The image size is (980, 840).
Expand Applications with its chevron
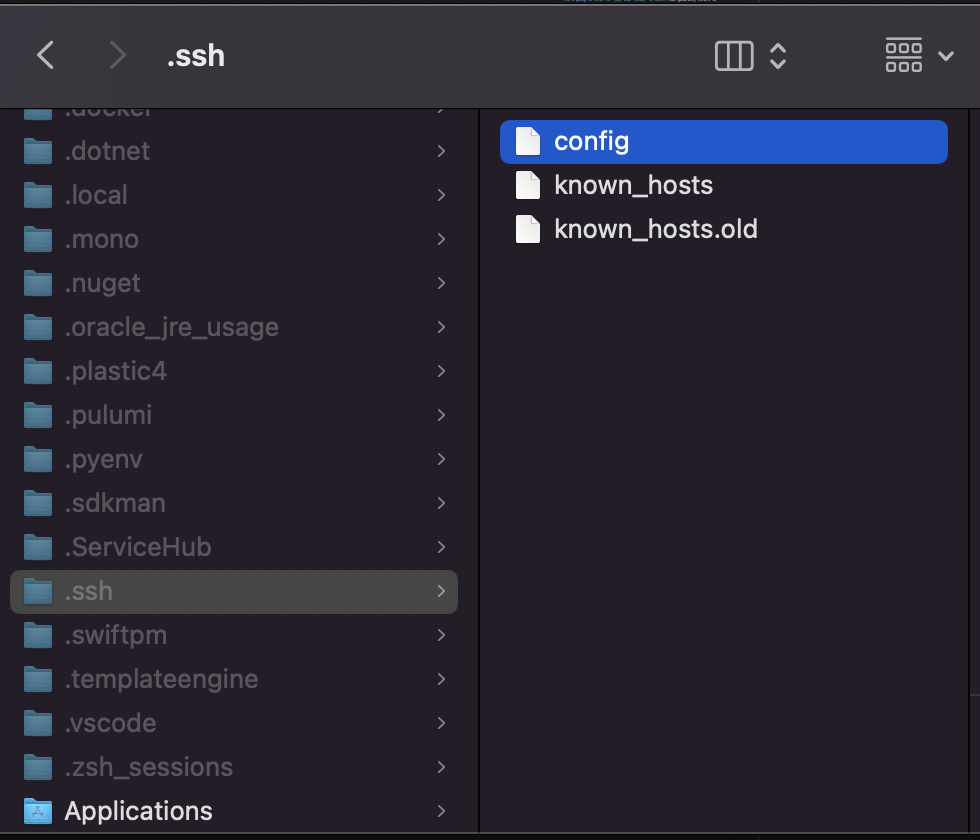441,811
